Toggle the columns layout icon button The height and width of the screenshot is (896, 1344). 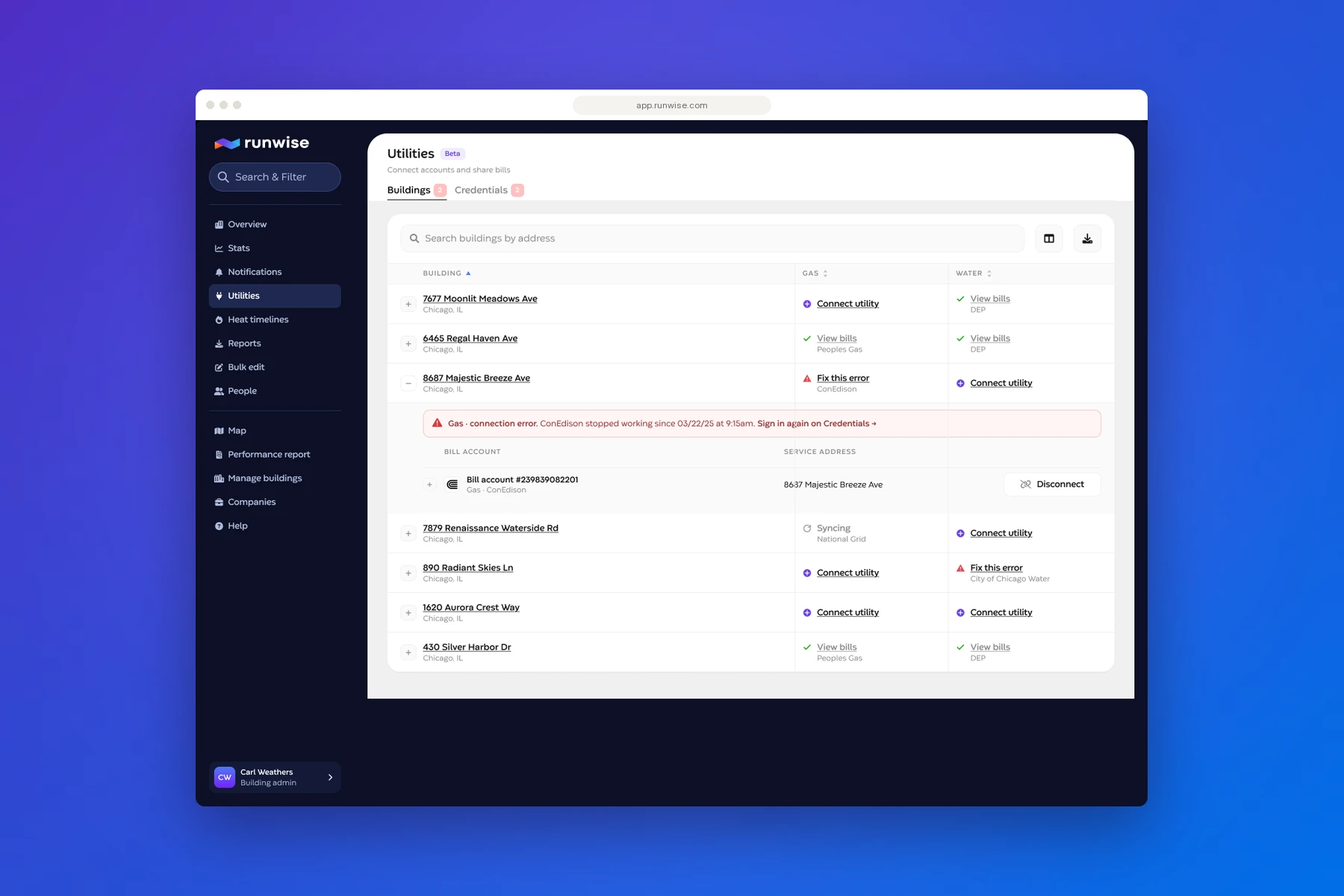[1049, 238]
